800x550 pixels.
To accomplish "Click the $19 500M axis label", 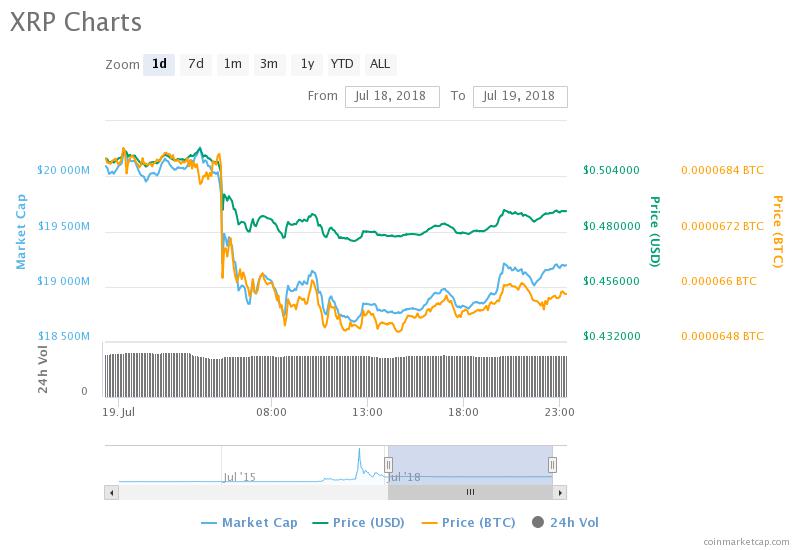I will point(63,226).
